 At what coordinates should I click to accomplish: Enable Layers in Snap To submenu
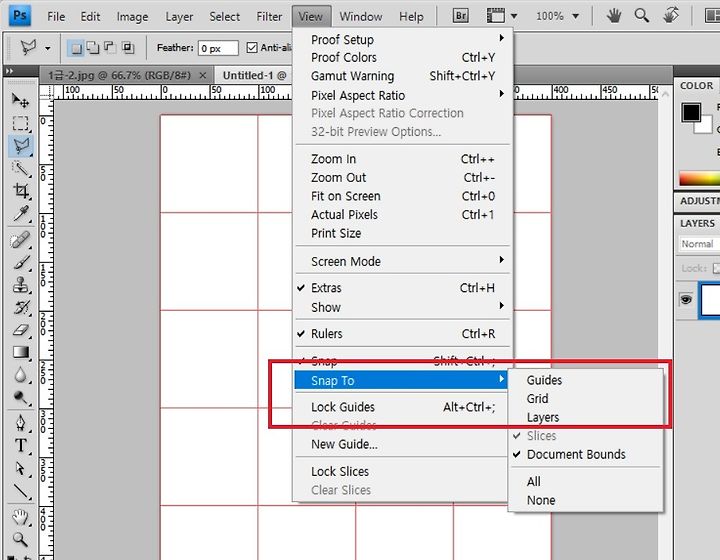586,417
